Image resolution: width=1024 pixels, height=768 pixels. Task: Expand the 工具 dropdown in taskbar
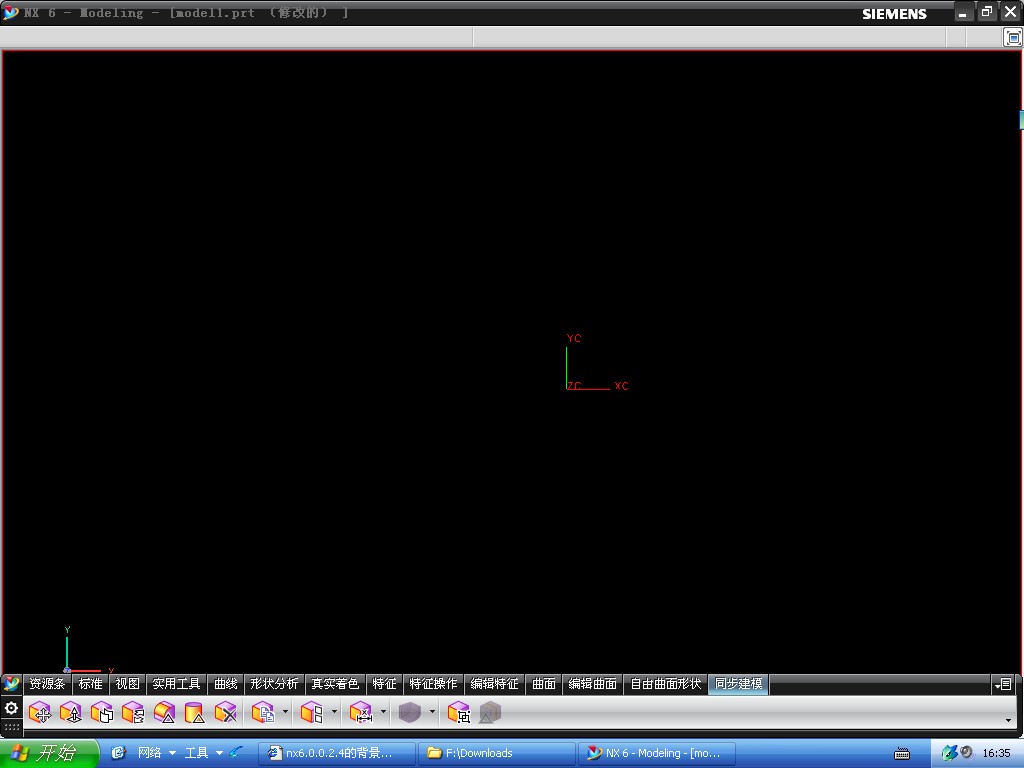[219, 753]
